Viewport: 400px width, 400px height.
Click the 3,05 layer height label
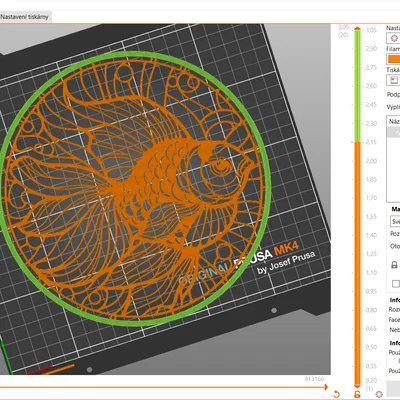[x=371, y=30]
